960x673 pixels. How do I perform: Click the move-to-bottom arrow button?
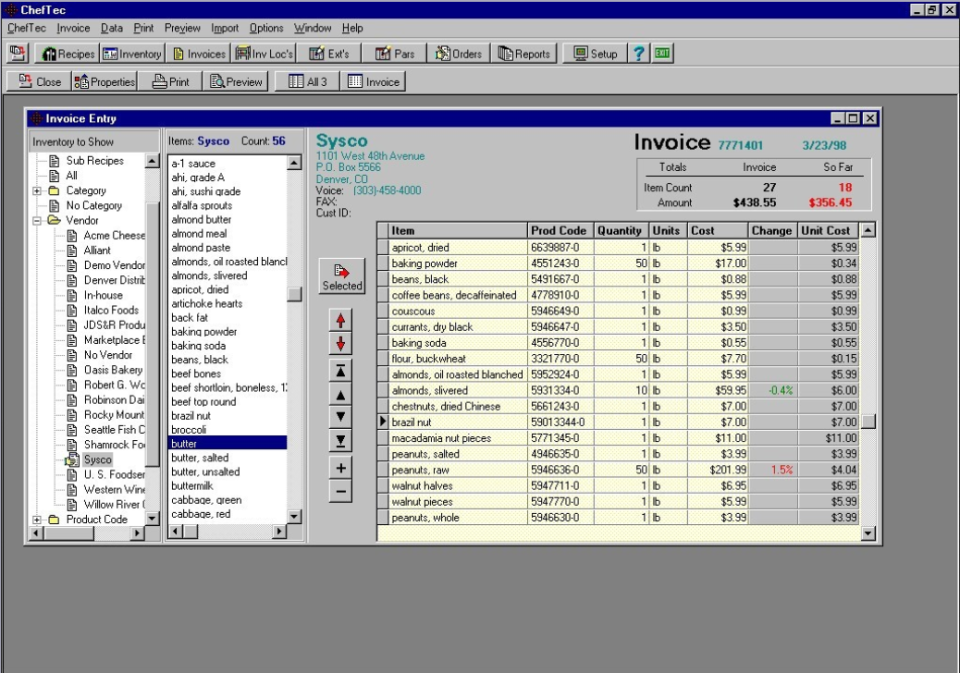[x=340, y=440]
